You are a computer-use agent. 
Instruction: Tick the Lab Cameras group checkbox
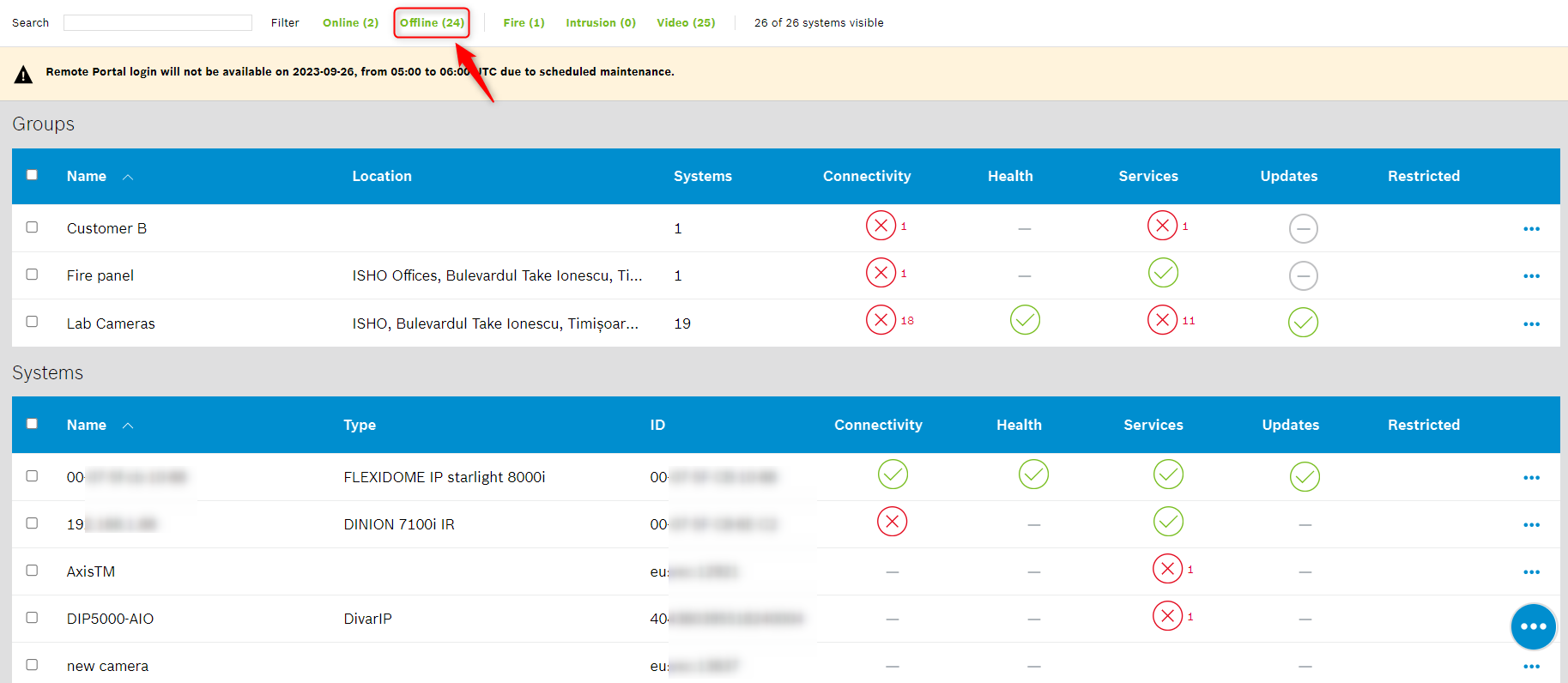[x=32, y=322]
